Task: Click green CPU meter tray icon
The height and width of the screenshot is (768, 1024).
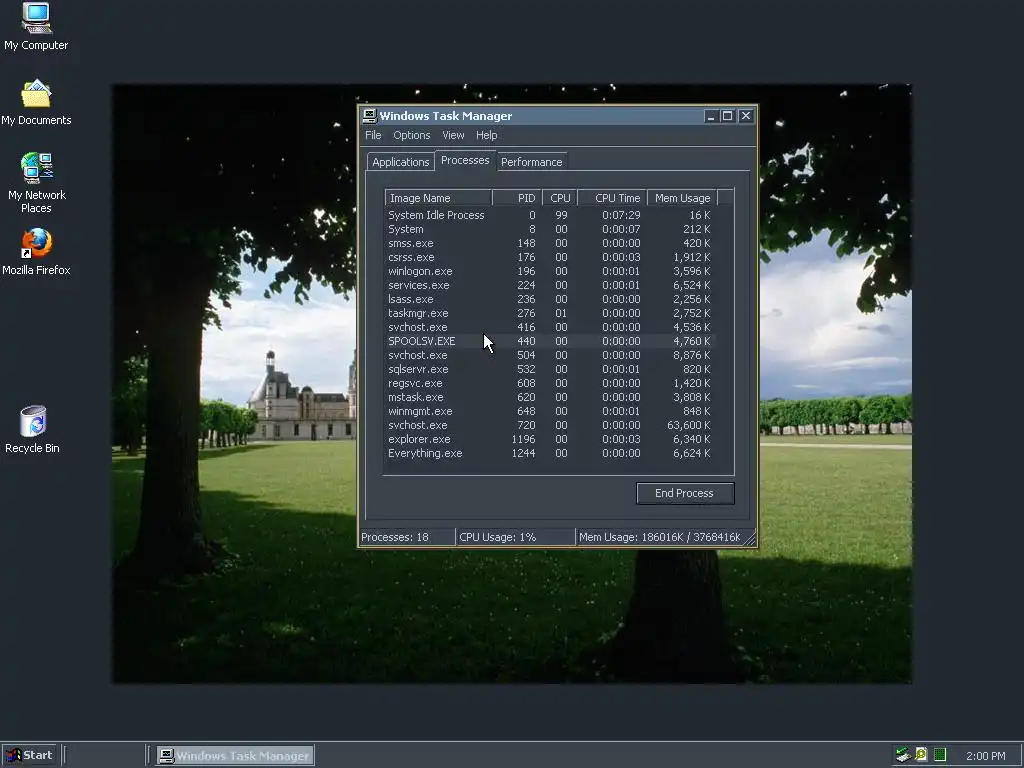Action: (940, 755)
